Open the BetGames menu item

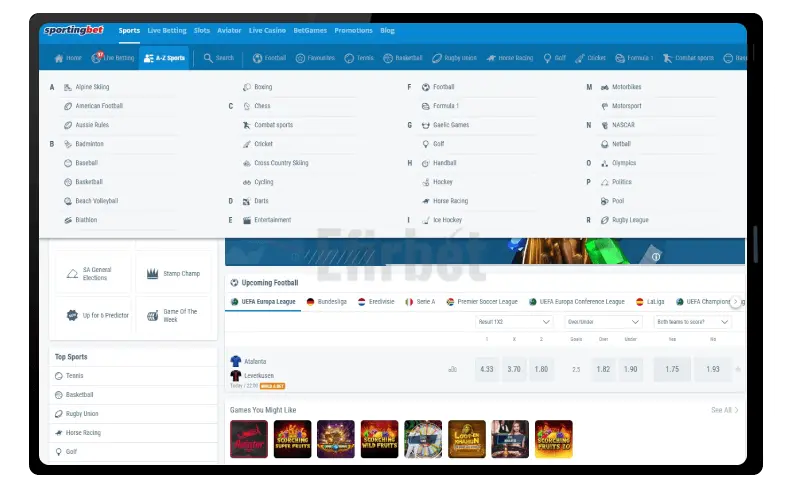tap(310, 30)
